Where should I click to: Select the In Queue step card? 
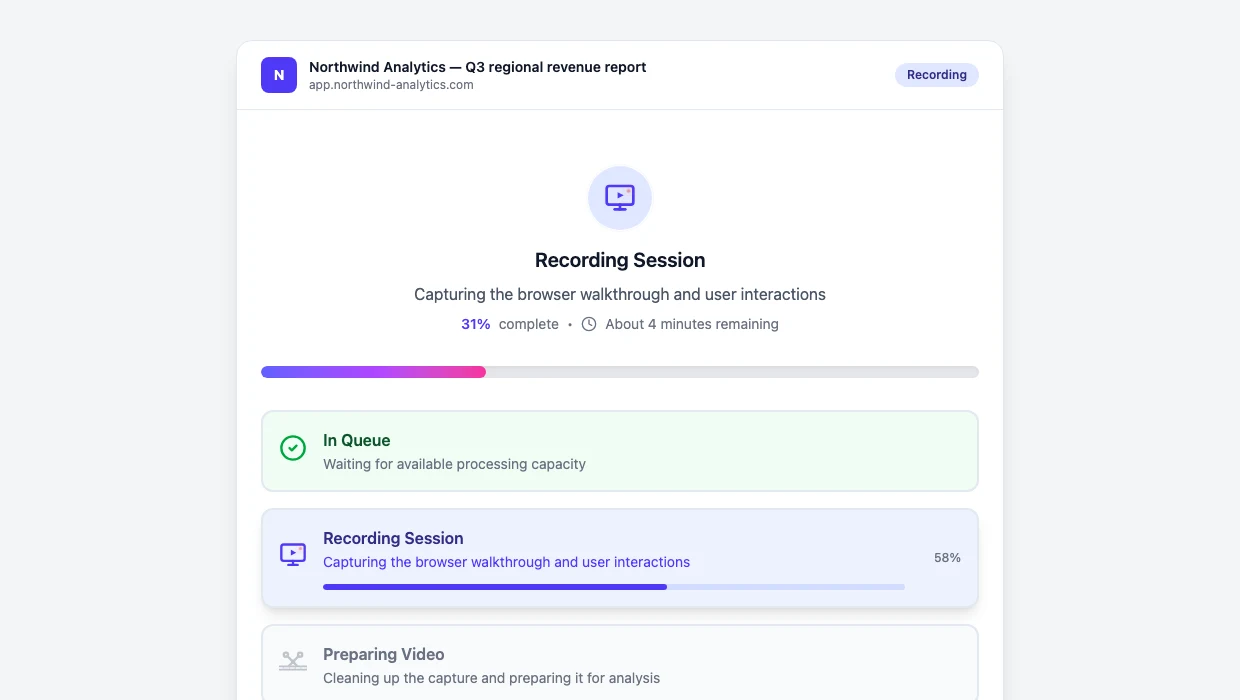pyautogui.click(x=620, y=451)
